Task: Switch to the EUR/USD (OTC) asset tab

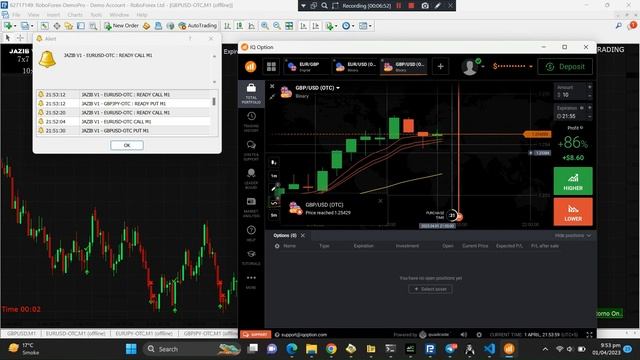Action: pyautogui.click(x=354, y=67)
